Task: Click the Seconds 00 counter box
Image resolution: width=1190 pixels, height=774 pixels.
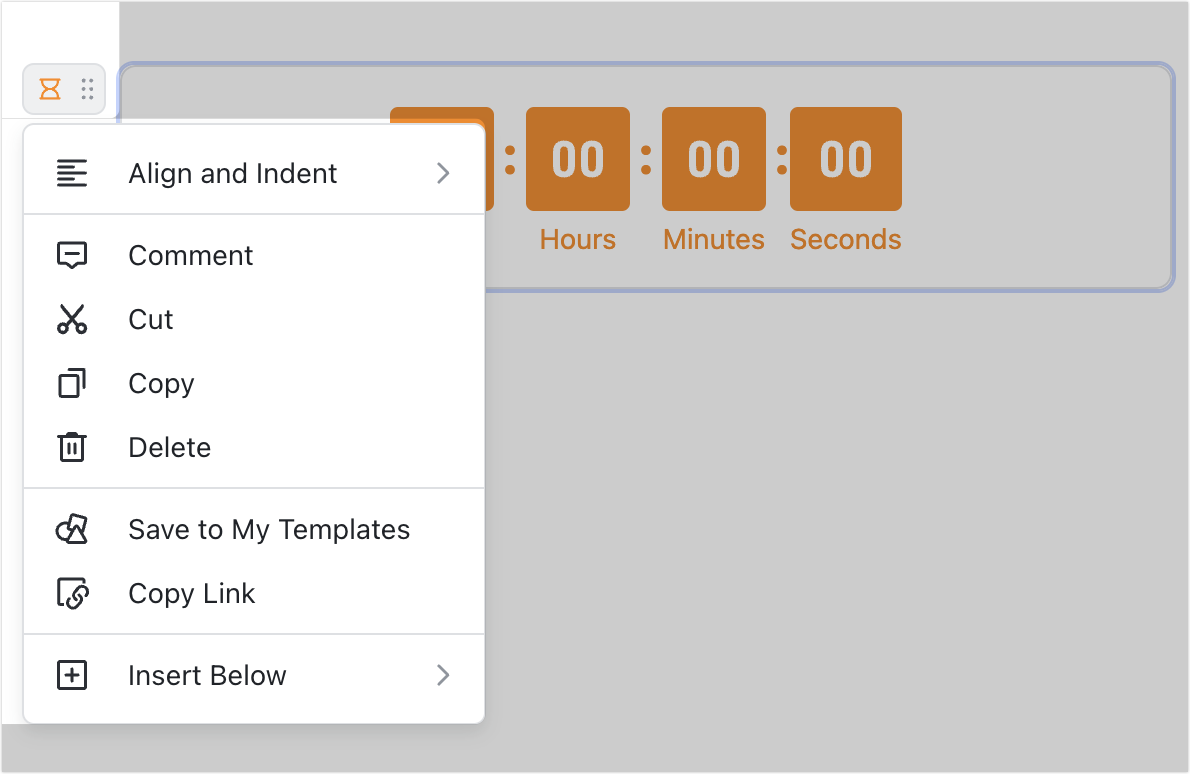Action: (x=845, y=159)
